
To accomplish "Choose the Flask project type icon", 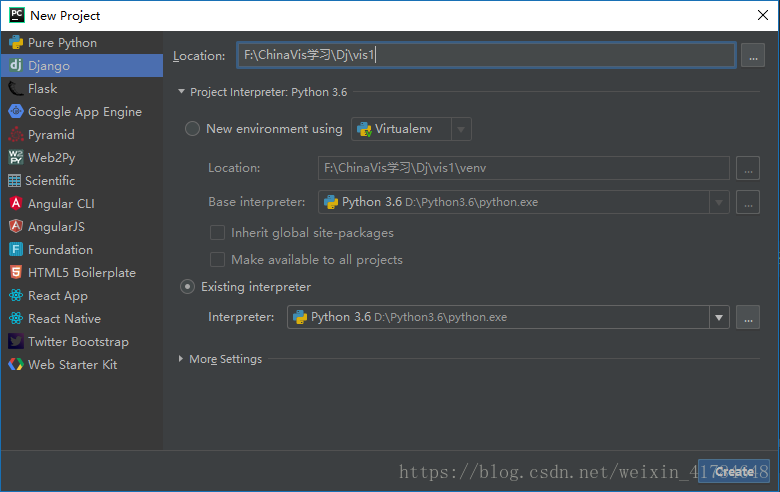I will [x=16, y=89].
